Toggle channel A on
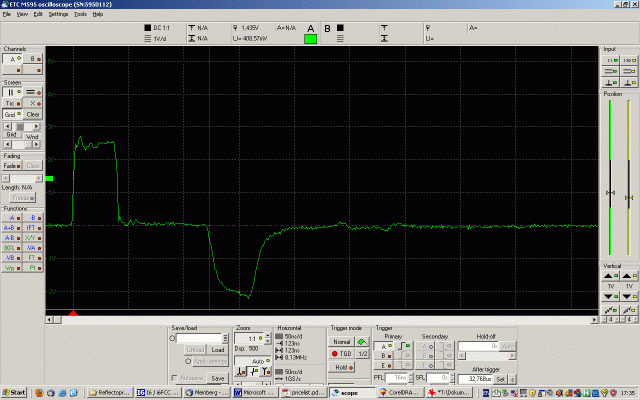The width and height of the screenshot is (640, 400). [x=11, y=59]
